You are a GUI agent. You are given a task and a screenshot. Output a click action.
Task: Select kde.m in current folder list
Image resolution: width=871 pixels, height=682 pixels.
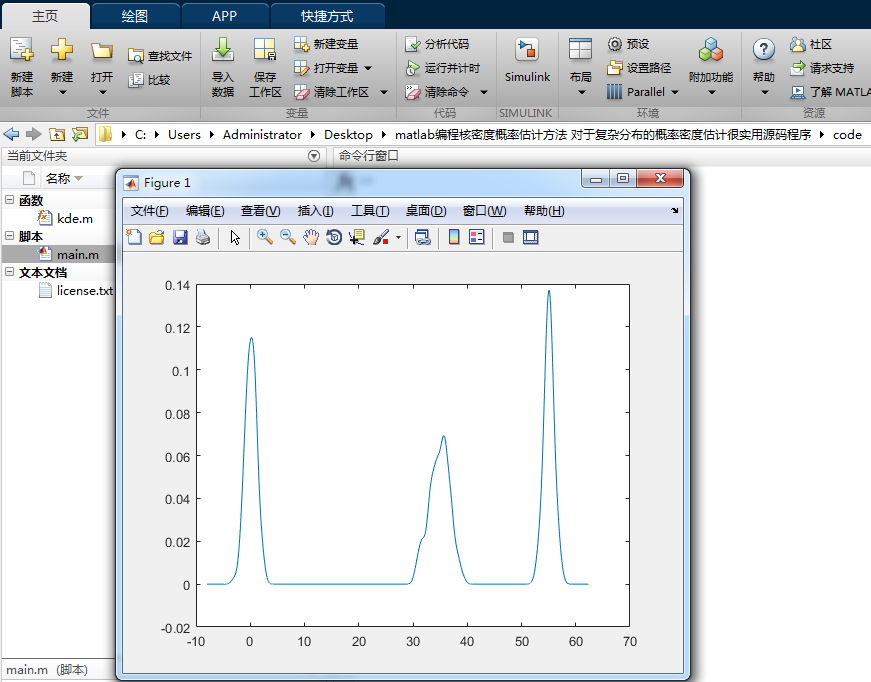65,218
